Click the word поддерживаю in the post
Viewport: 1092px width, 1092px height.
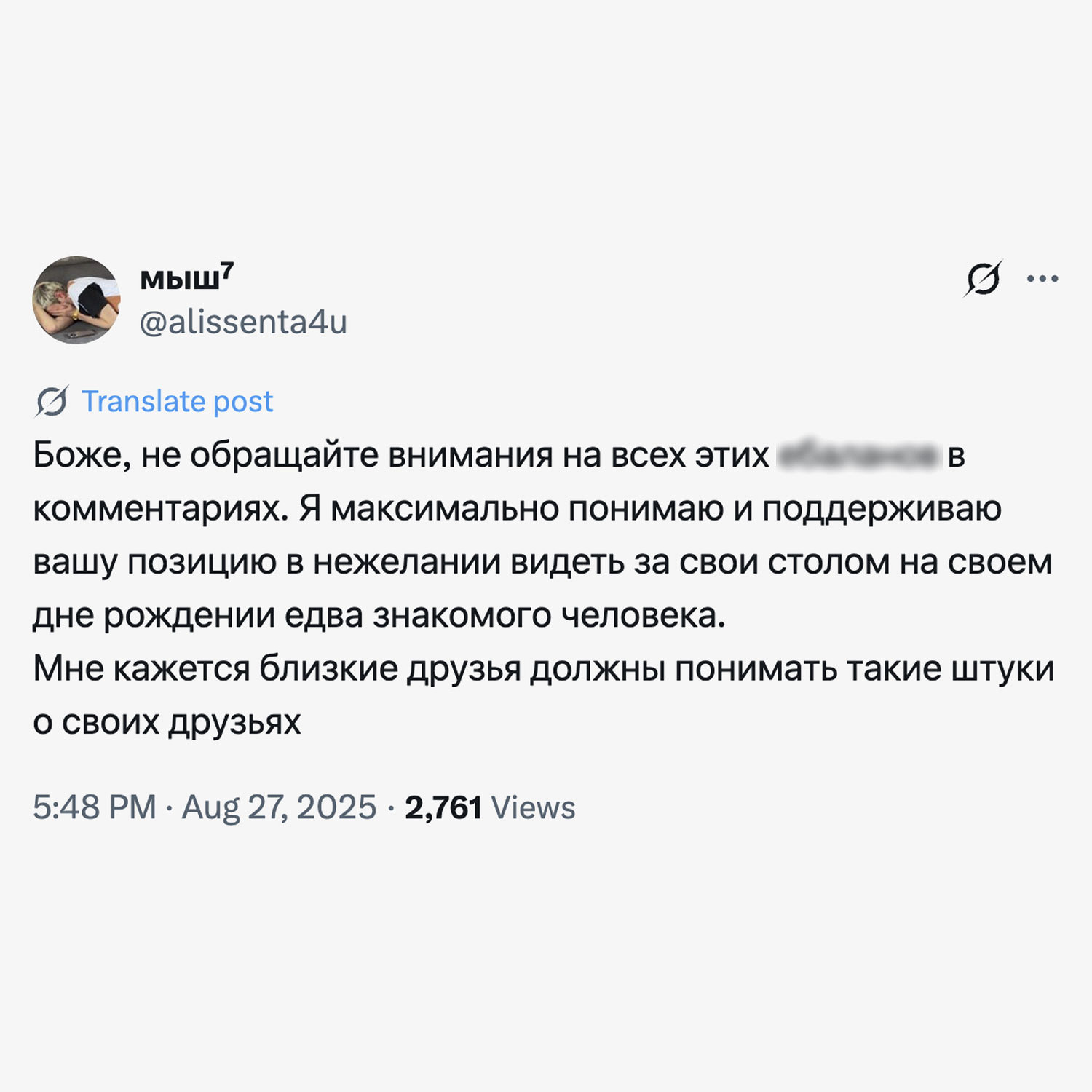pos(882,508)
